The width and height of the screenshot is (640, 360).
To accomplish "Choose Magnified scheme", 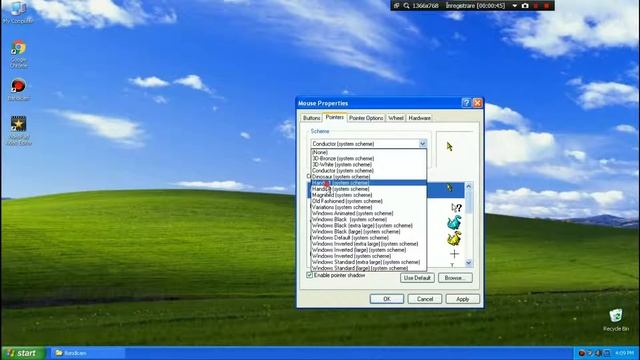I will [369, 195].
